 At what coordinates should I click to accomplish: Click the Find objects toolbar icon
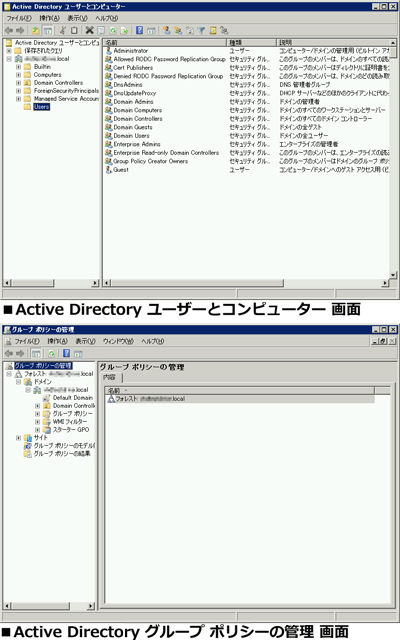[213, 30]
